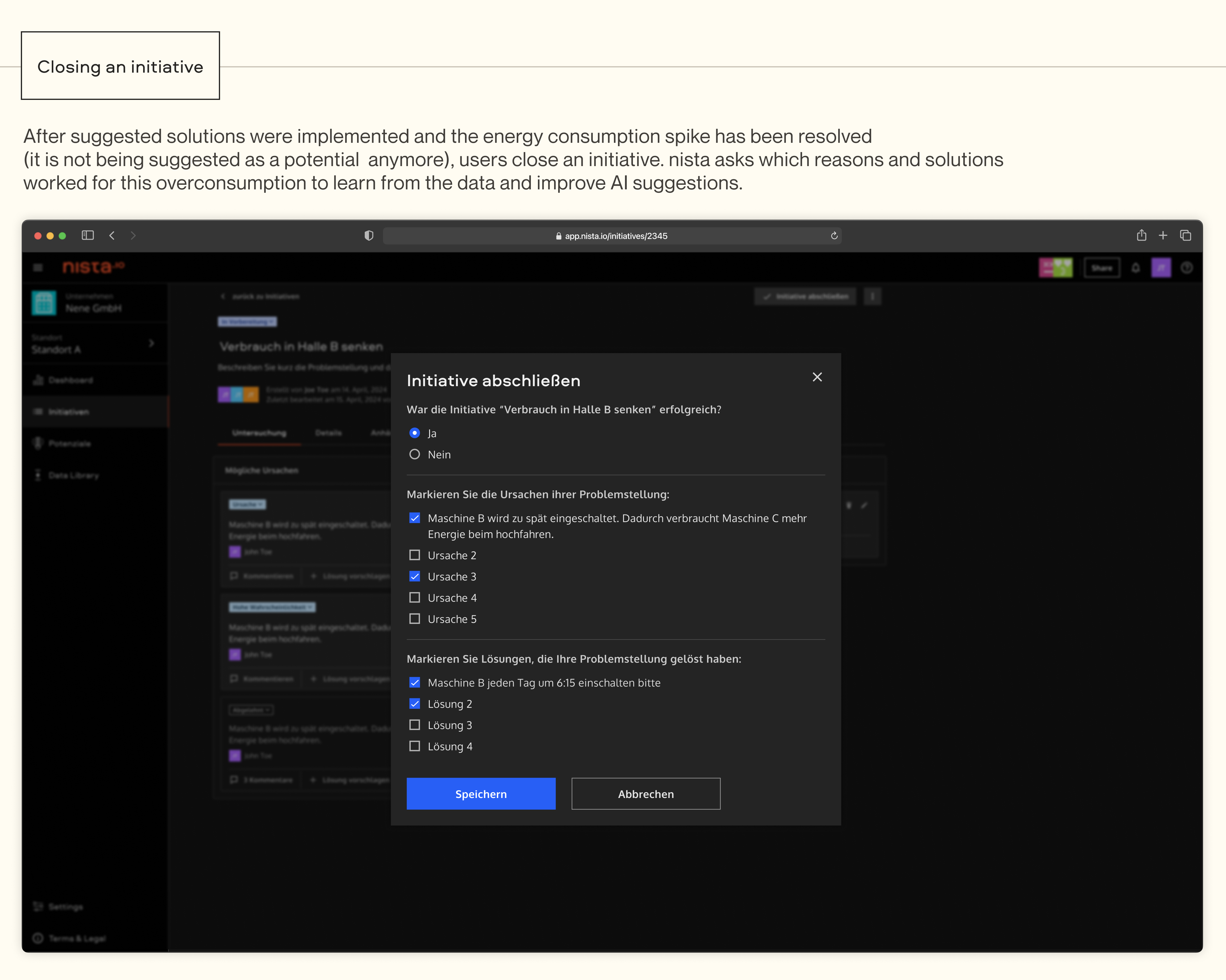Click the privacy shield icon
This screenshot has width=1226, height=980.
pos(369,235)
